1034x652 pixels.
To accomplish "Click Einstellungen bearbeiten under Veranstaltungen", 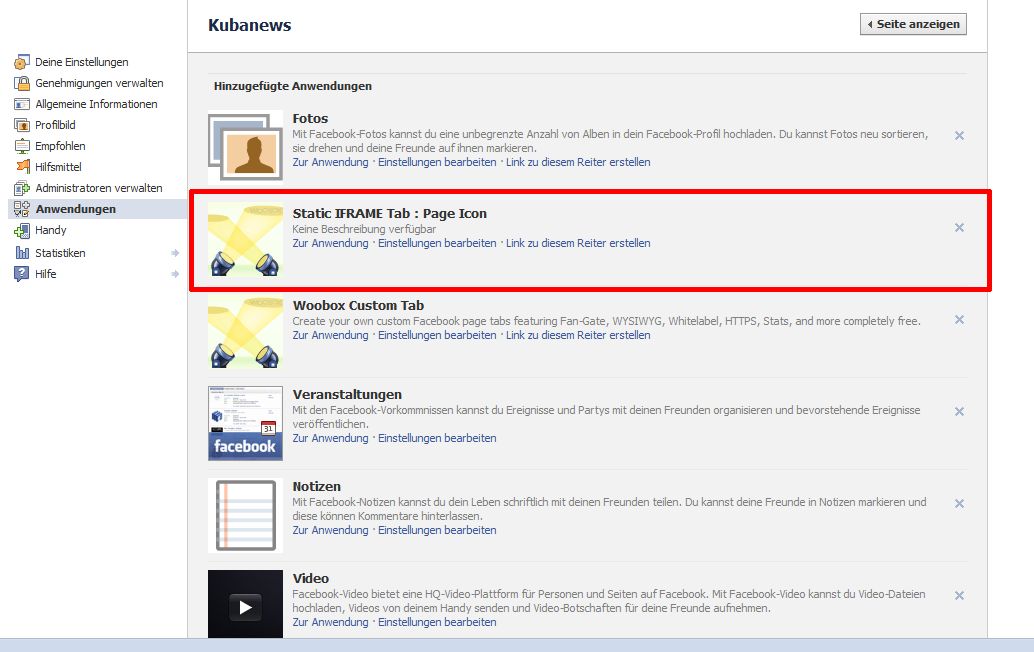I will 437,438.
